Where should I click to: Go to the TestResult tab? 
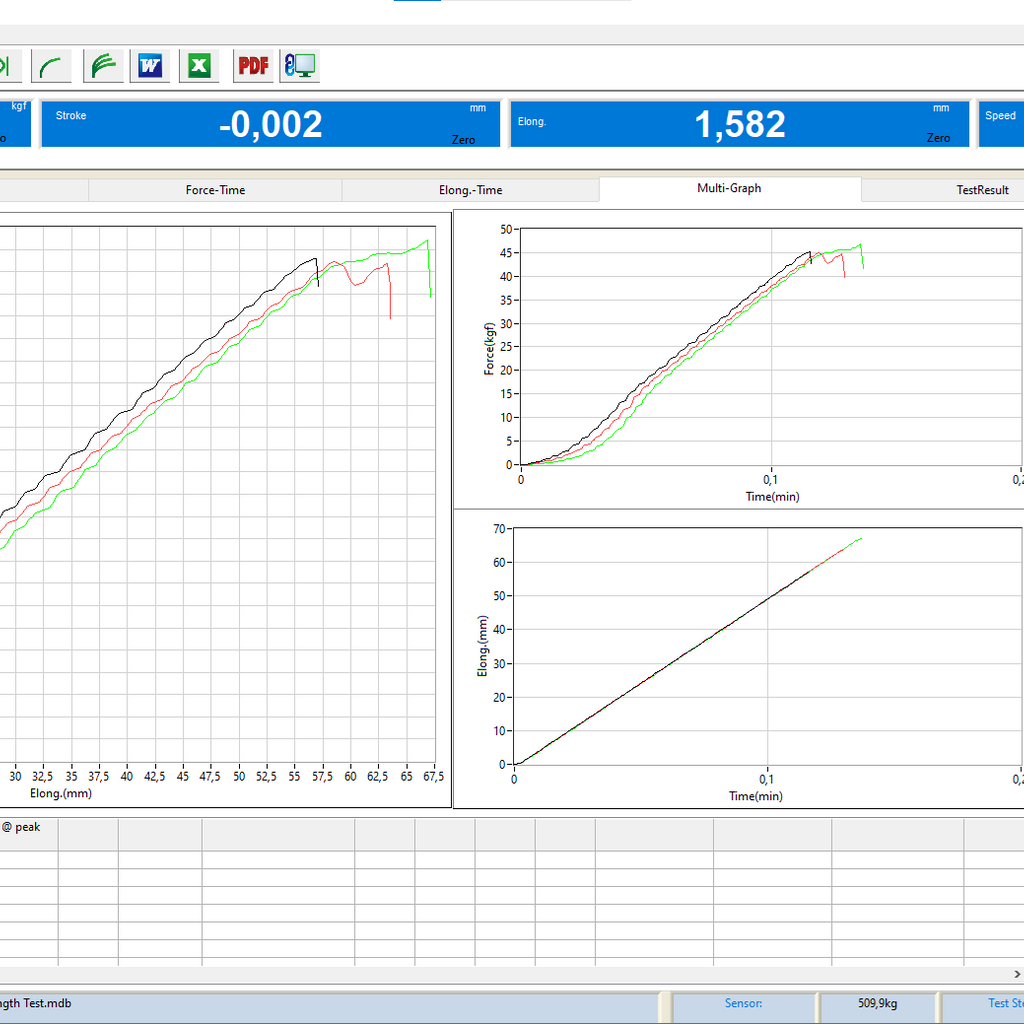(982, 190)
